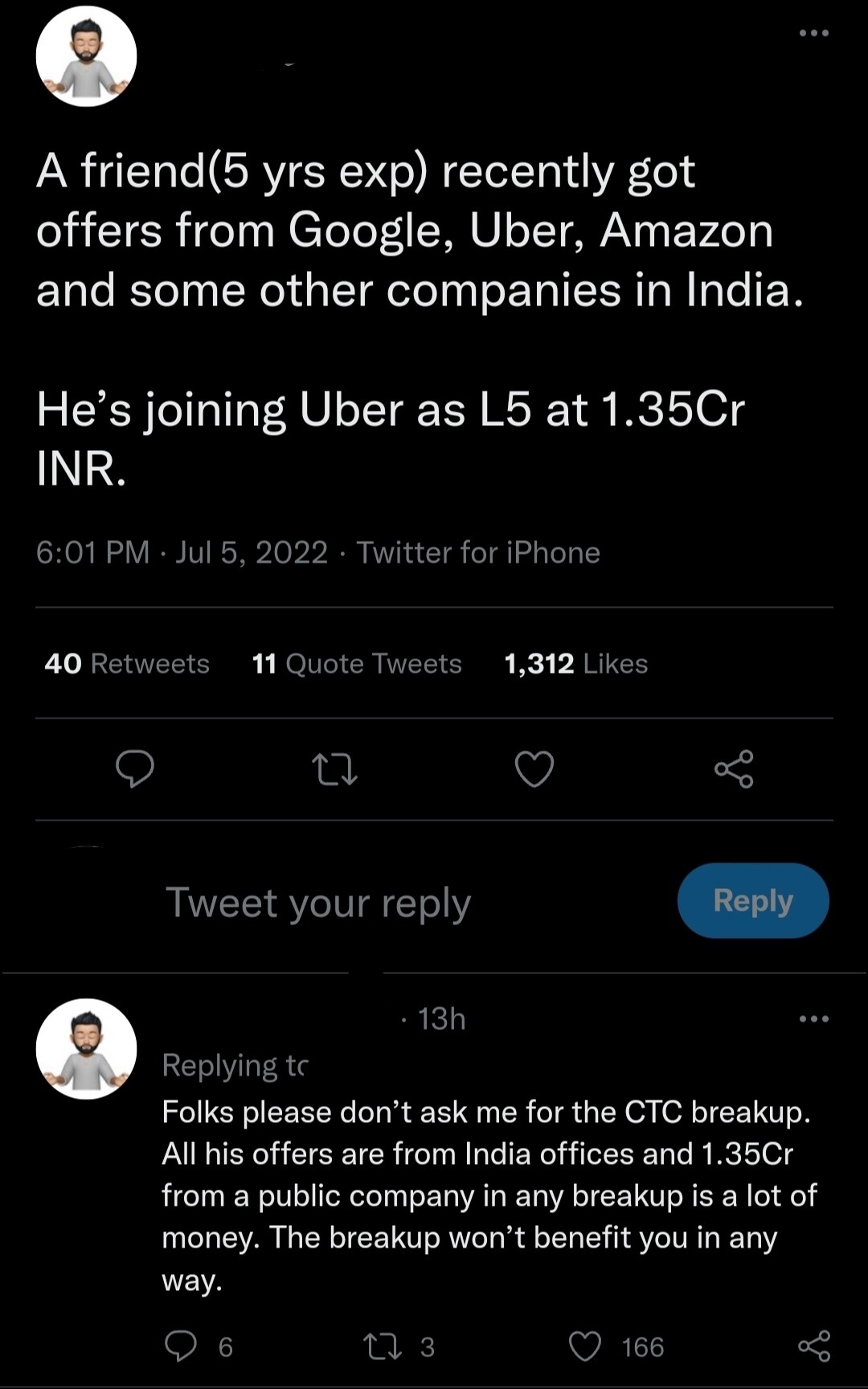Image resolution: width=868 pixels, height=1389 pixels.
Task: Retweet the main tweet
Action: pyautogui.click(x=334, y=768)
